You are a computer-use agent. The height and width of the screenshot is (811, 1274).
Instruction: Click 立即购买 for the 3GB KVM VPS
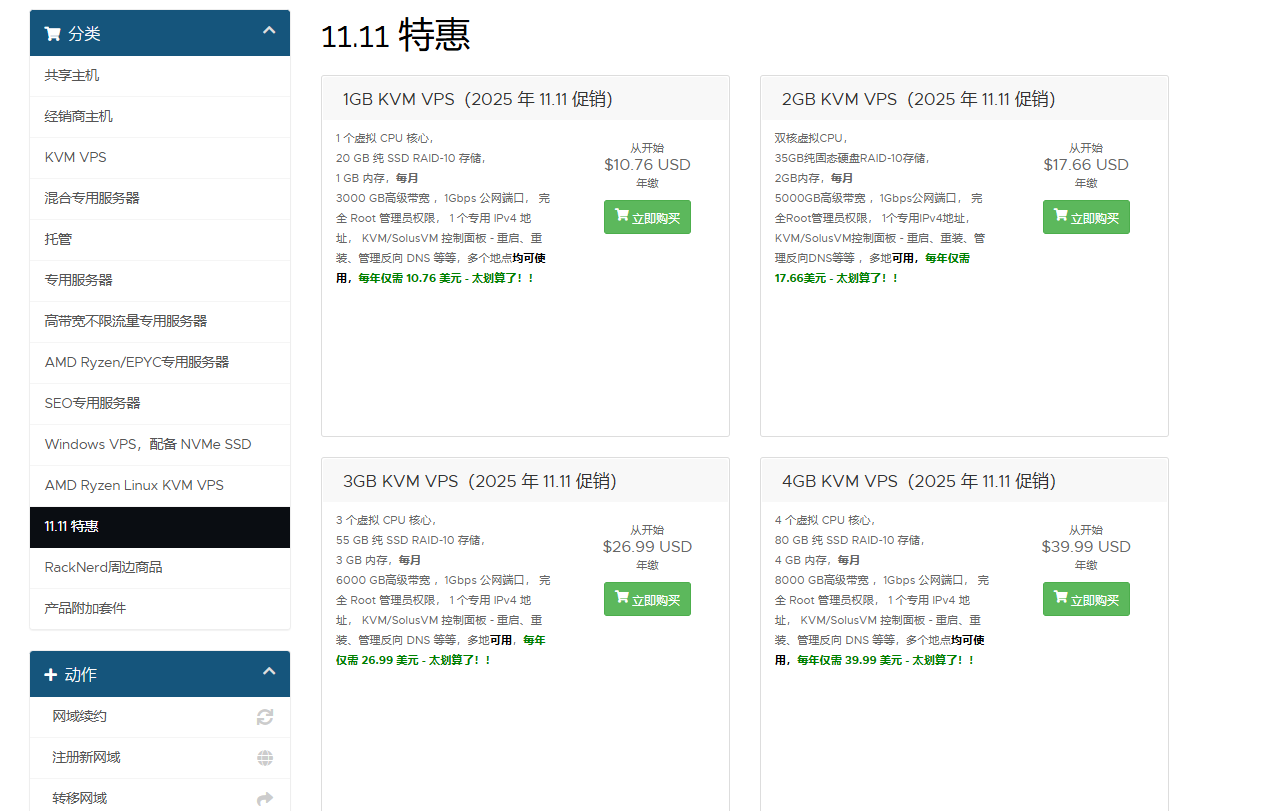(x=647, y=598)
